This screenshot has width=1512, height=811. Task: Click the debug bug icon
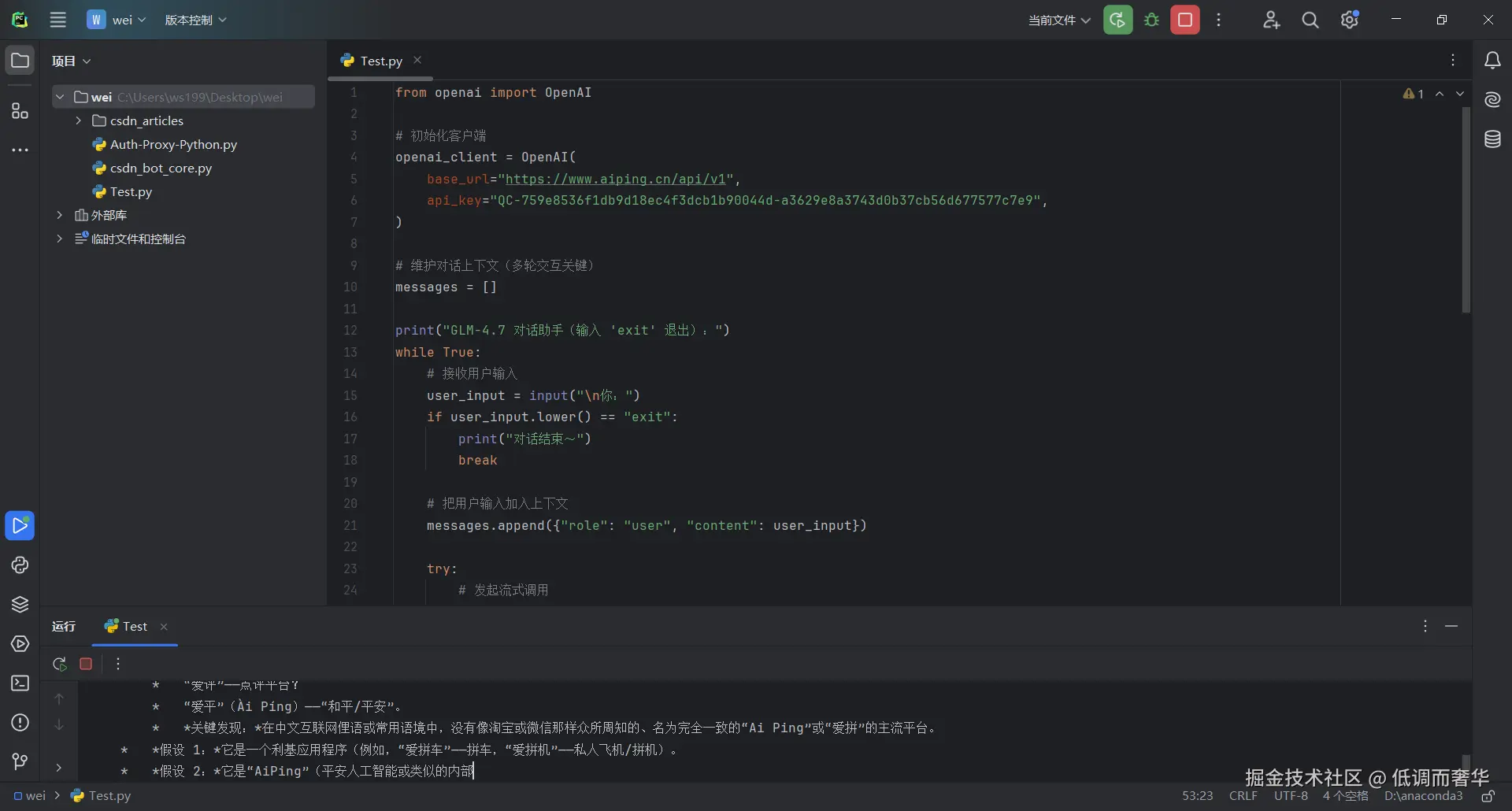(1151, 20)
